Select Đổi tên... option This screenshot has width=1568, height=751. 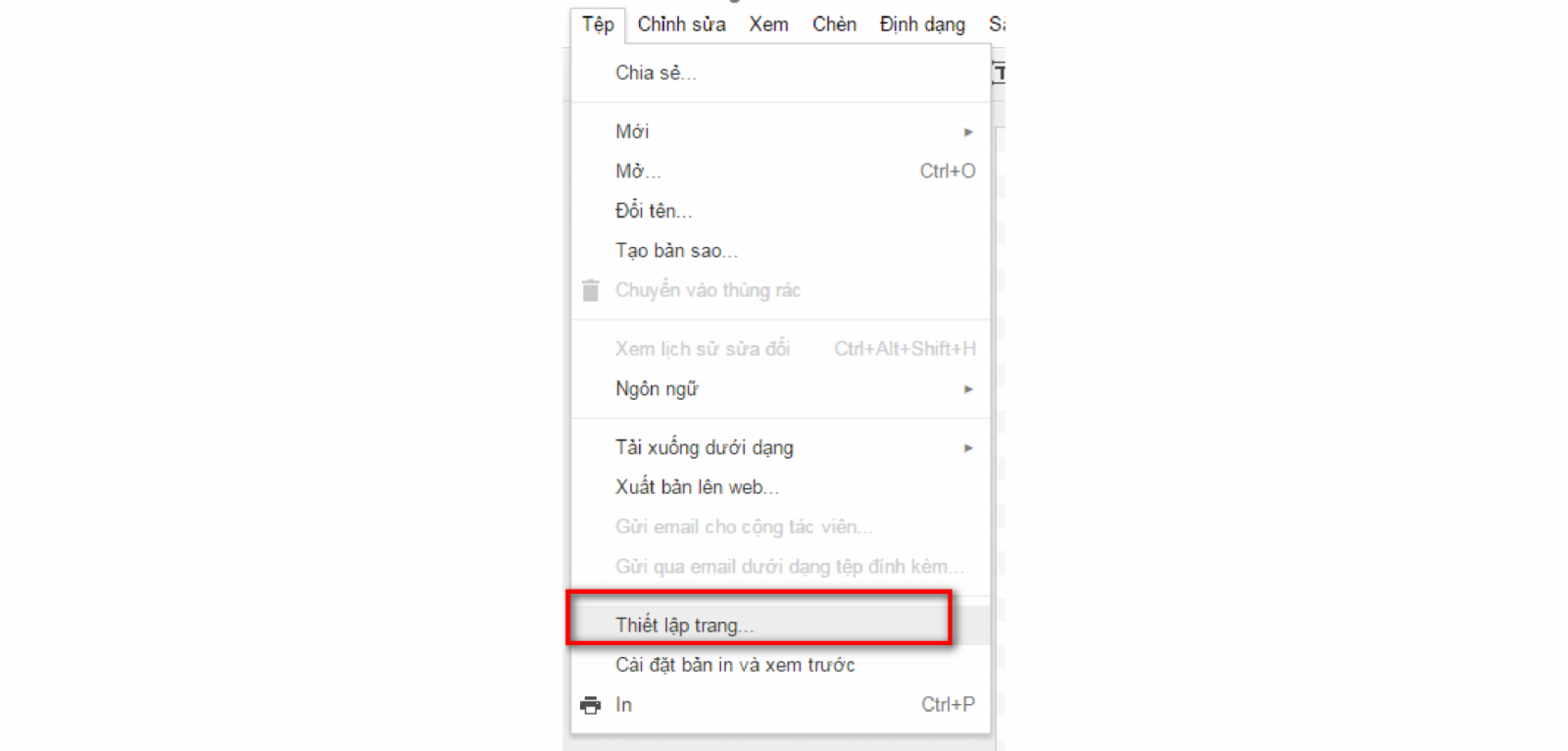click(781, 211)
